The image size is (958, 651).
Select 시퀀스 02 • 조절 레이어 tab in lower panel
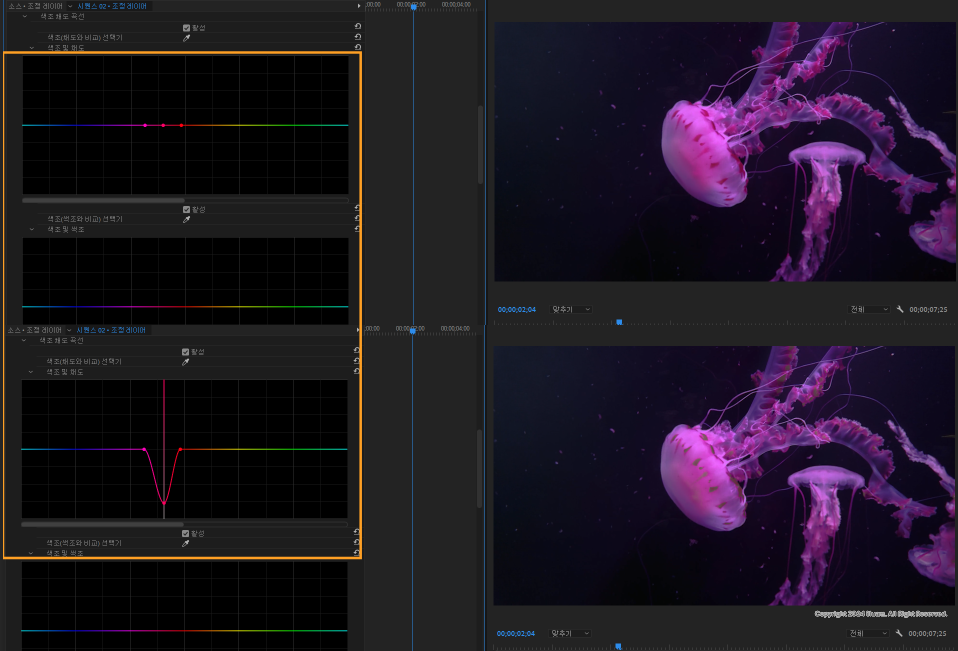click(111, 330)
